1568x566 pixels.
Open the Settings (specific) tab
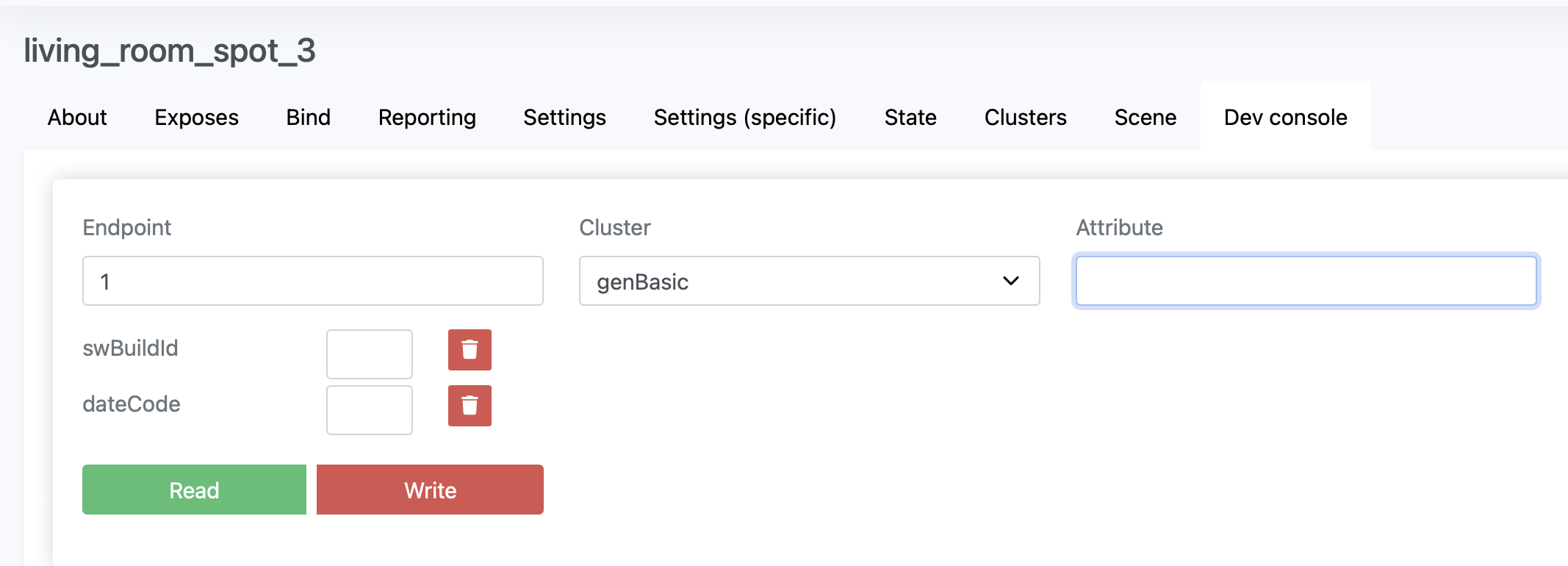coord(745,118)
